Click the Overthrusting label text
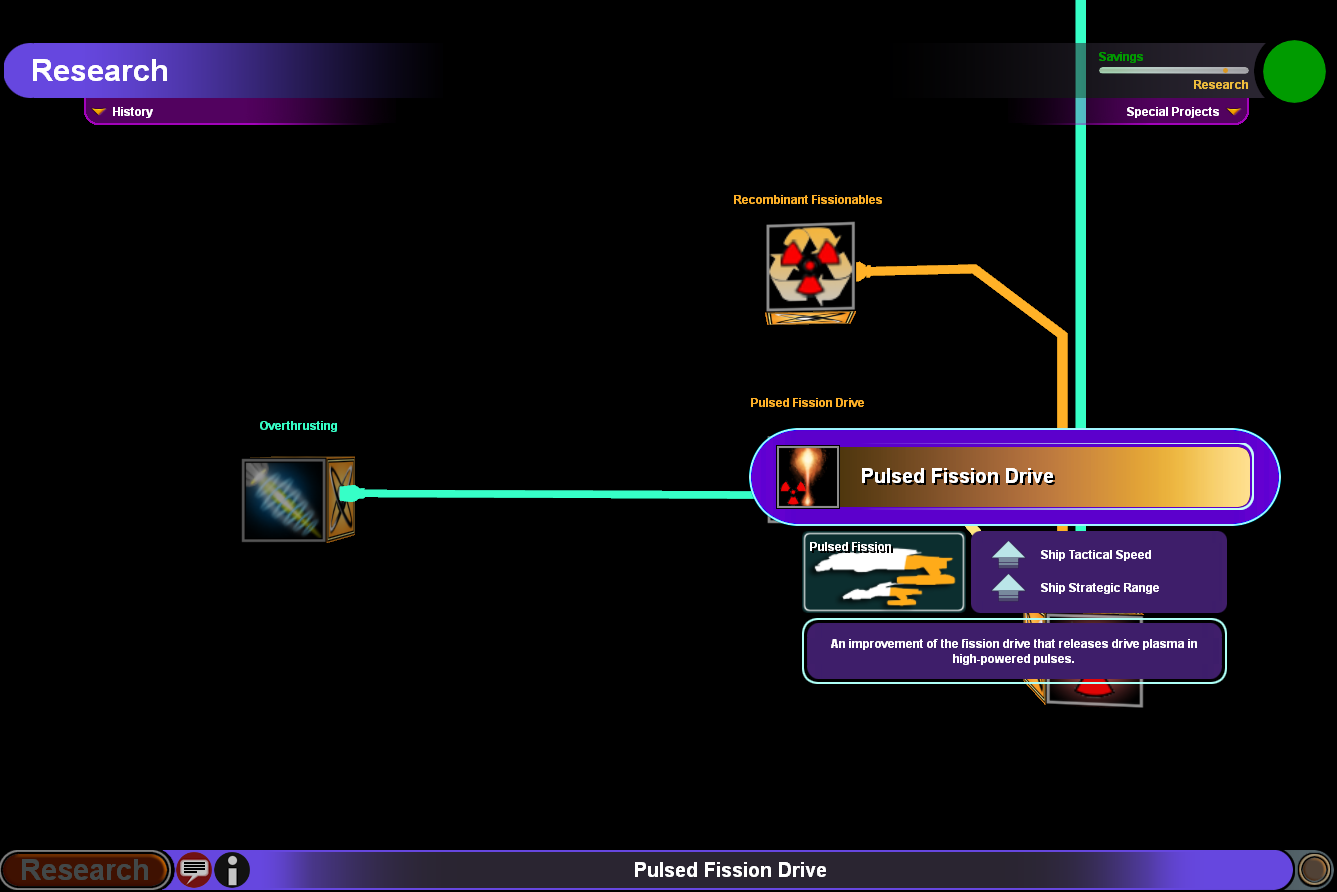This screenshot has height=892, width=1337. 298,426
